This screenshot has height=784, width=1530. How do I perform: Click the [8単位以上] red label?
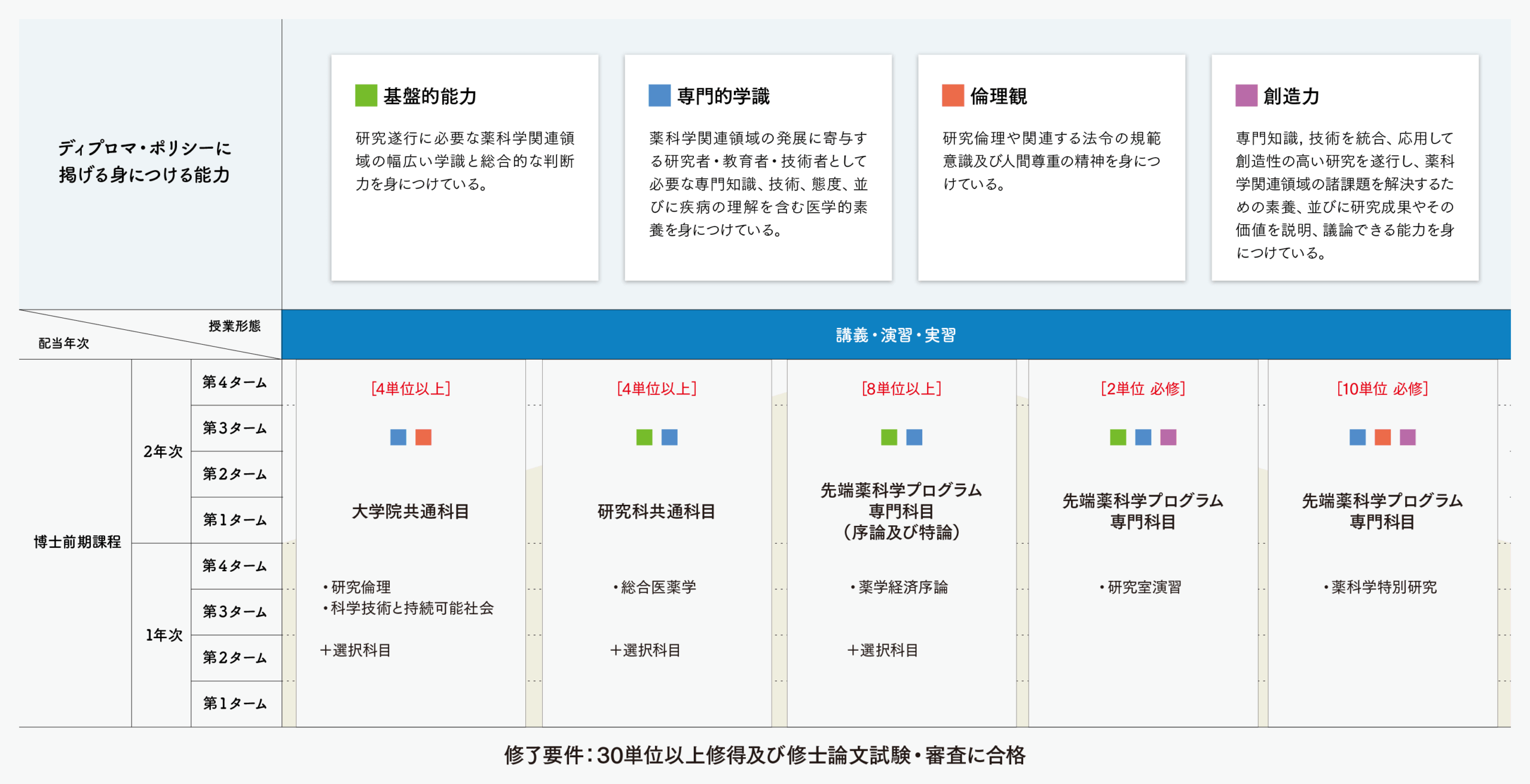(901, 389)
